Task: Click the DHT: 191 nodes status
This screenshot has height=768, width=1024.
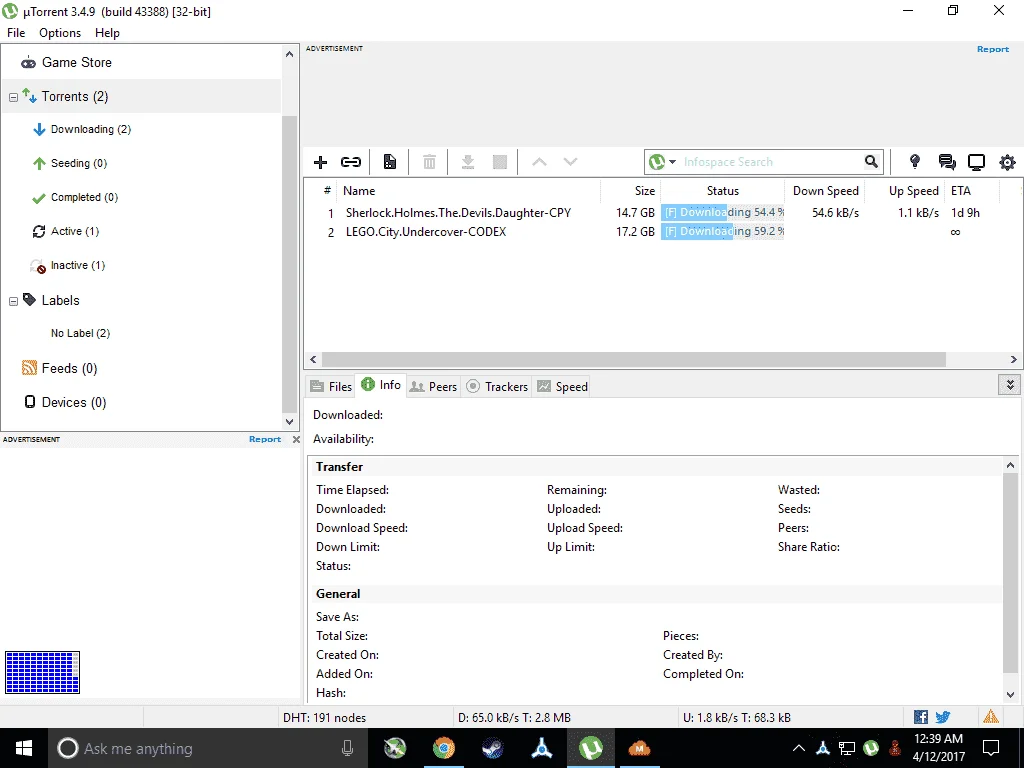Action: pos(325,718)
